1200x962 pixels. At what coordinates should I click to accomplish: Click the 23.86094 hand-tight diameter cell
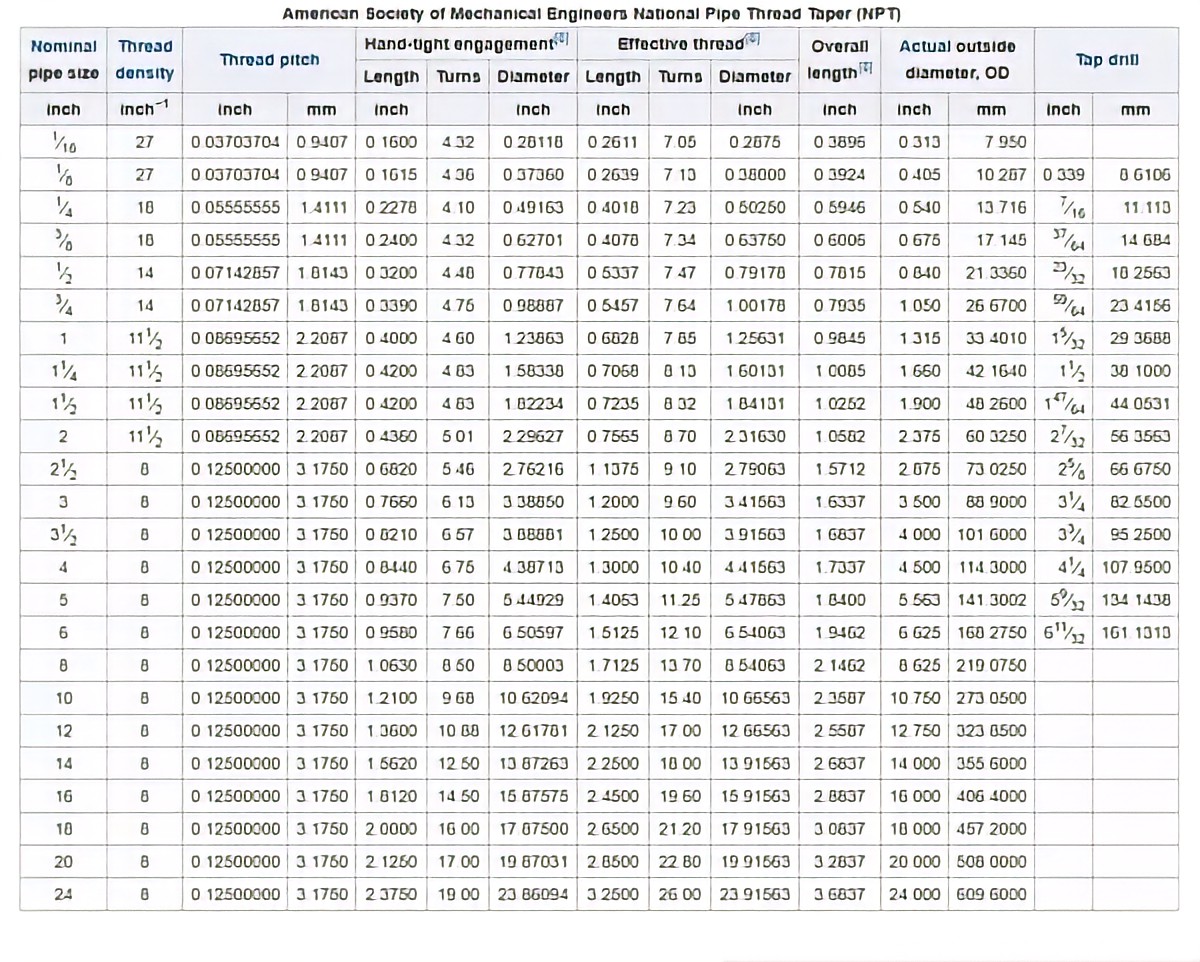tap(533, 894)
